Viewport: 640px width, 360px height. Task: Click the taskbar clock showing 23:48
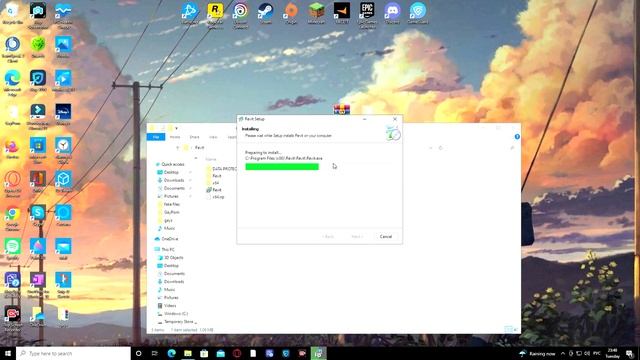tap(613, 353)
